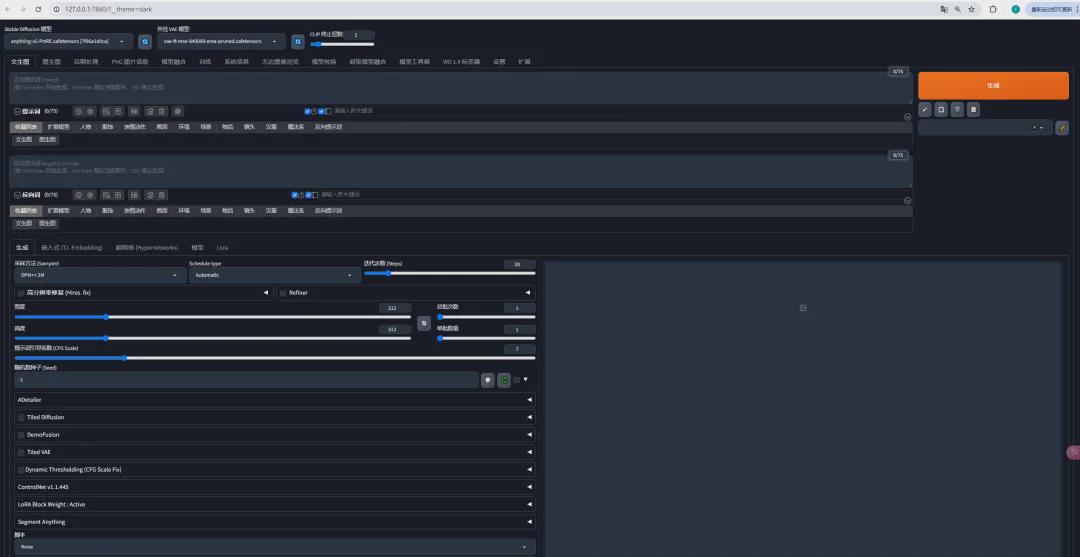Refresh the Stable Diffusion checkpoint list
The image size is (1080, 557).
pos(145,42)
